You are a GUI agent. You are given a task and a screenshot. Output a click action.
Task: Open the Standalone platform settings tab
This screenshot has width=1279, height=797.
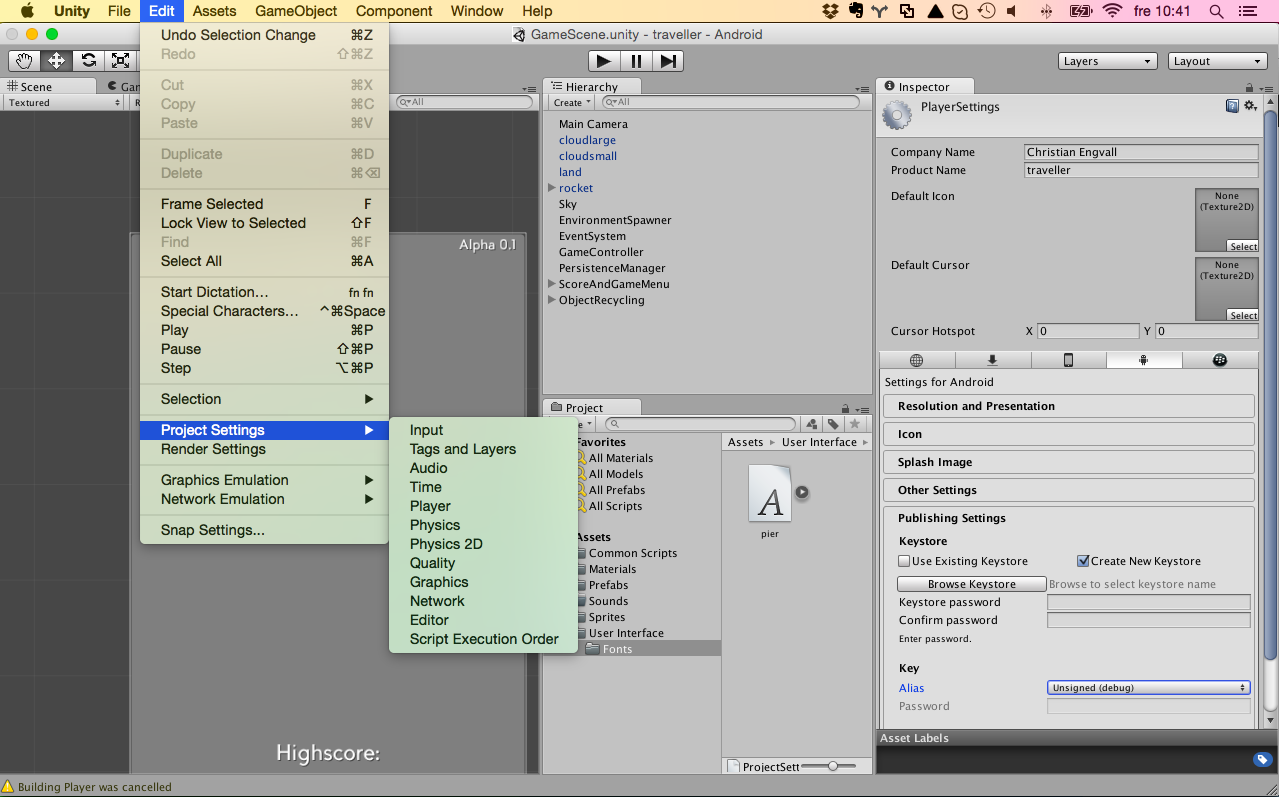(992, 361)
